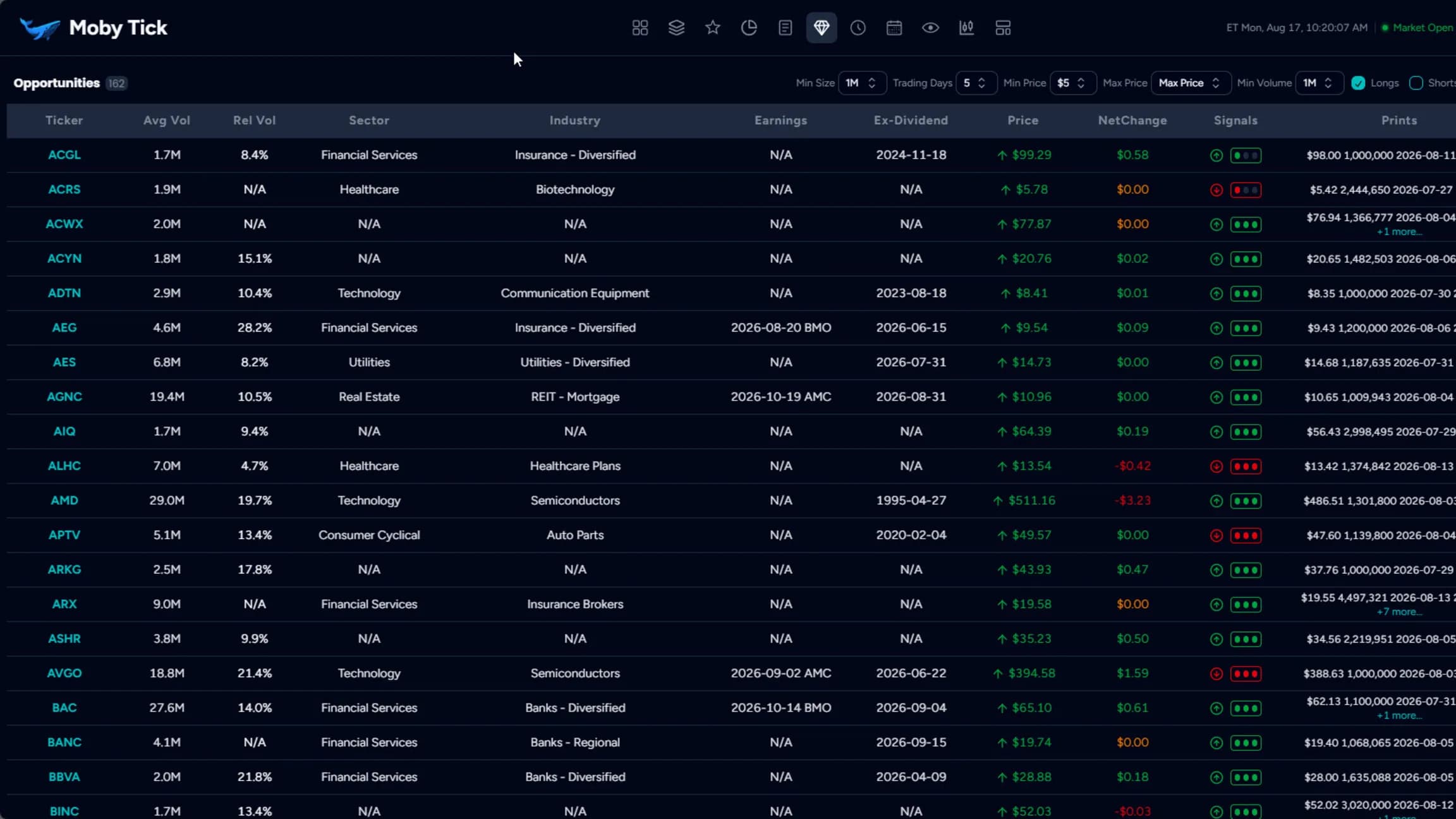Image resolution: width=1456 pixels, height=819 pixels.
Task: Open the BAC ticker link
Action: coord(64,708)
